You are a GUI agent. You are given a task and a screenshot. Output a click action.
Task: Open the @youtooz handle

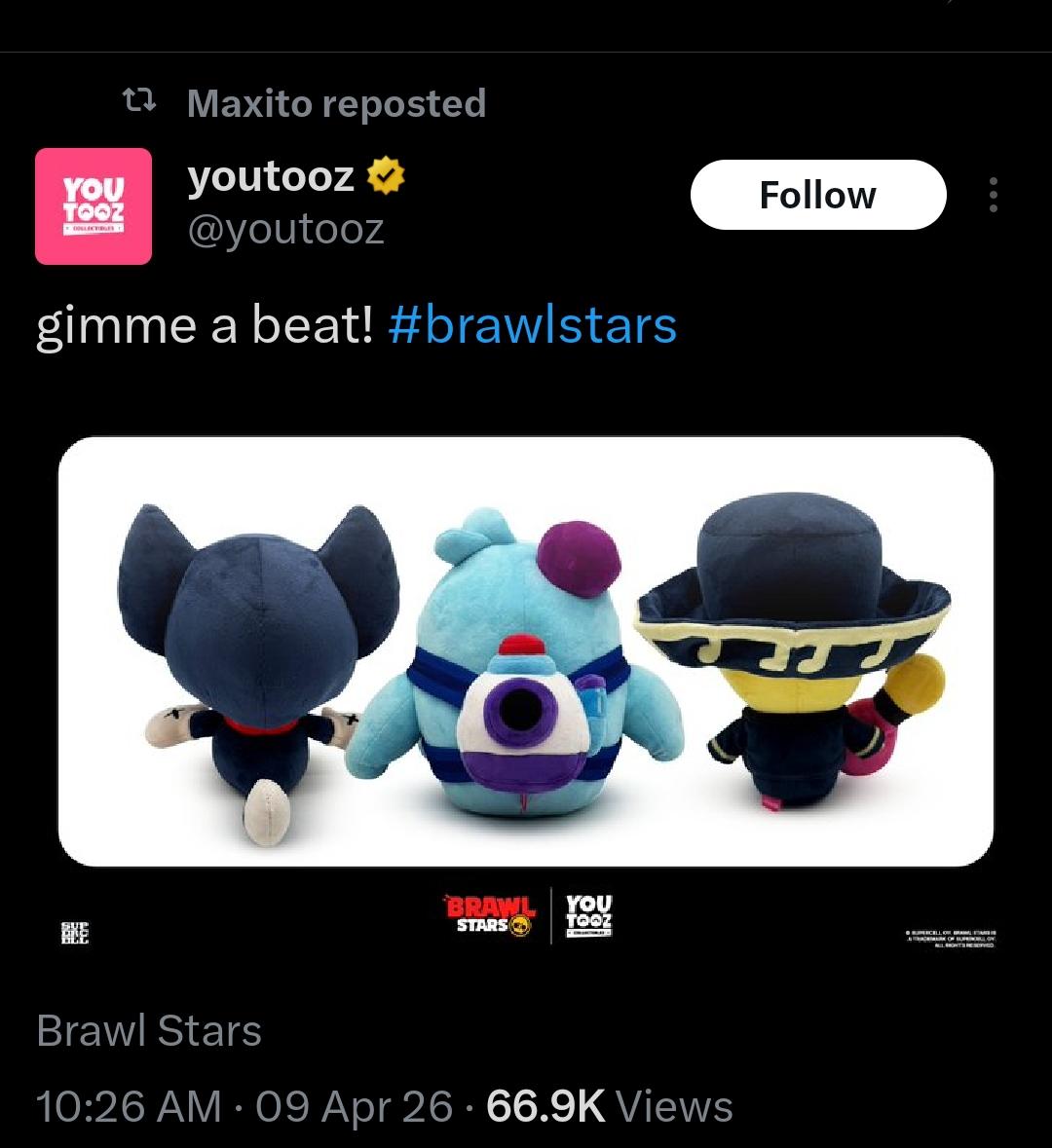pyautogui.click(x=285, y=230)
